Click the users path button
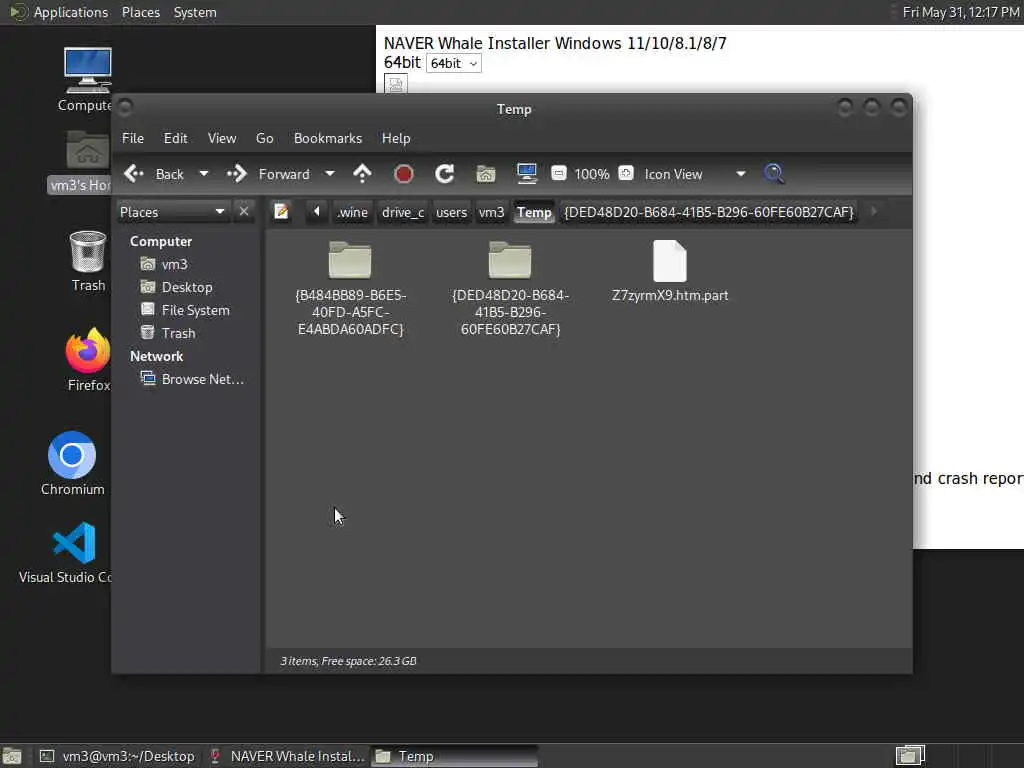Image resolution: width=1024 pixels, height=768 pixels. tap(451, 212)
